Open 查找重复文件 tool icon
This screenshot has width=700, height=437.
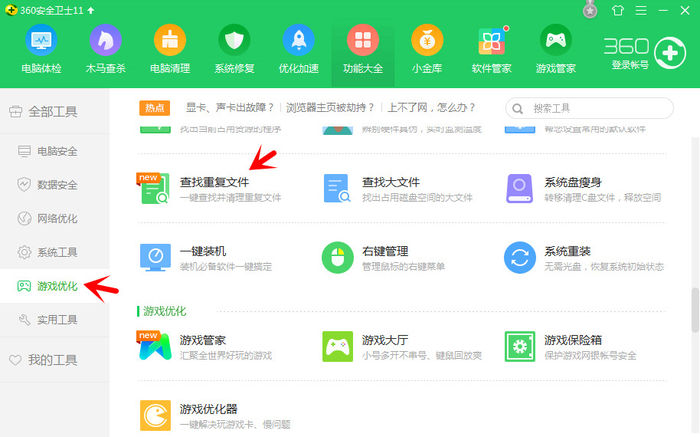click(153, 188)
